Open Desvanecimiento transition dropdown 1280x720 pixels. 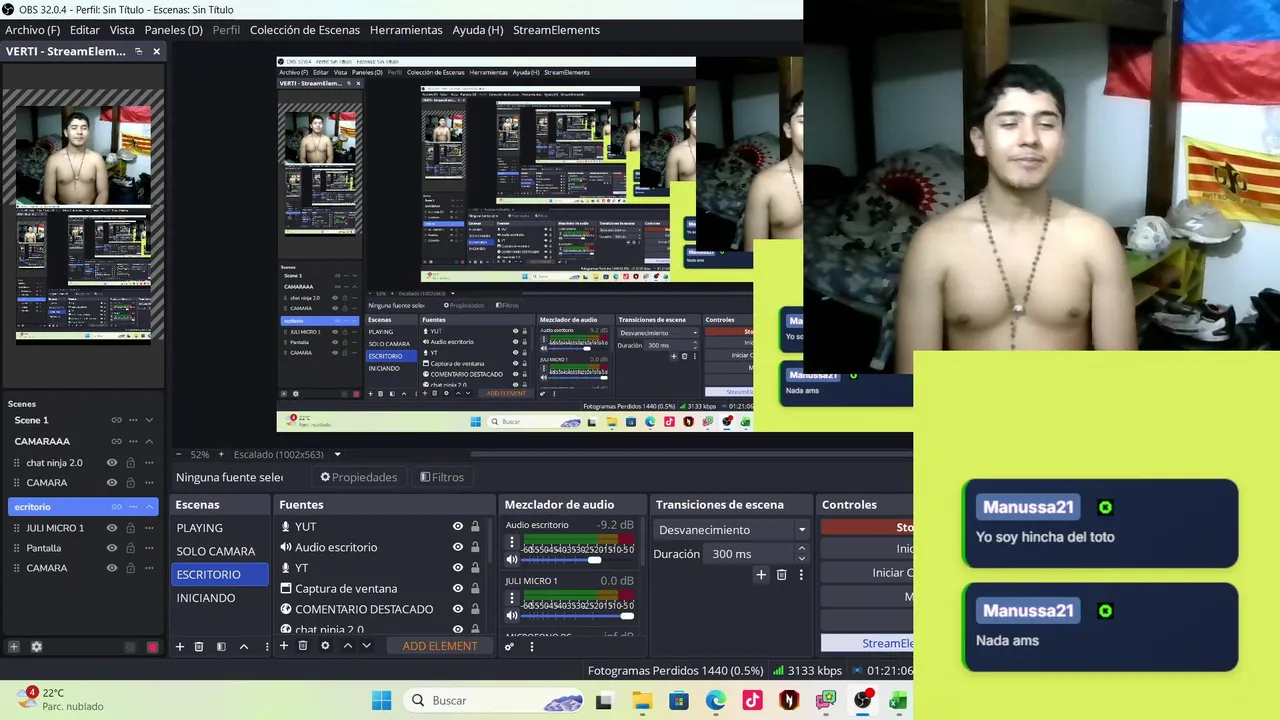click(732, 530)
